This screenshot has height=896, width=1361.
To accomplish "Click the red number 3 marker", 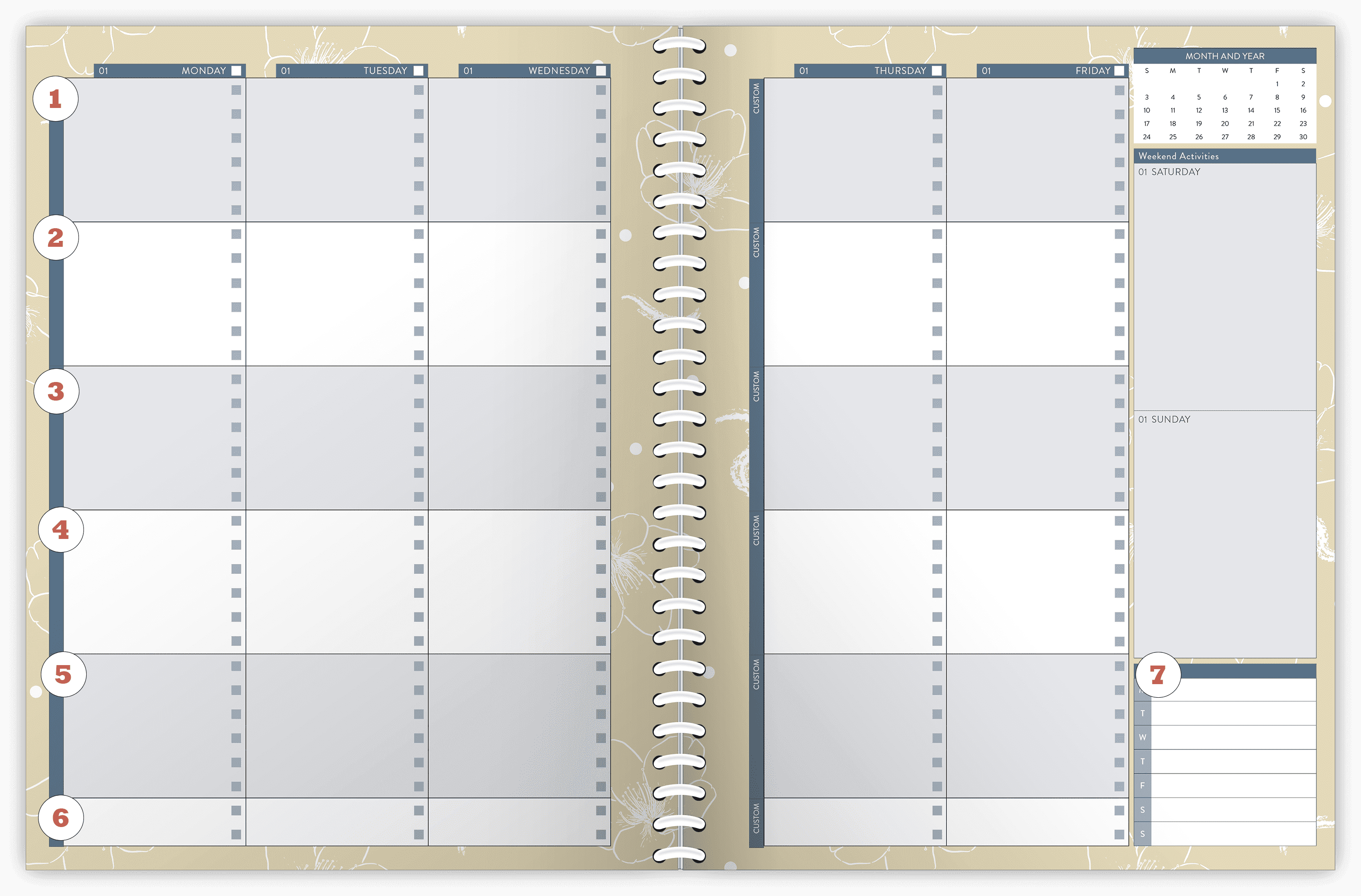I will (56, 392).
